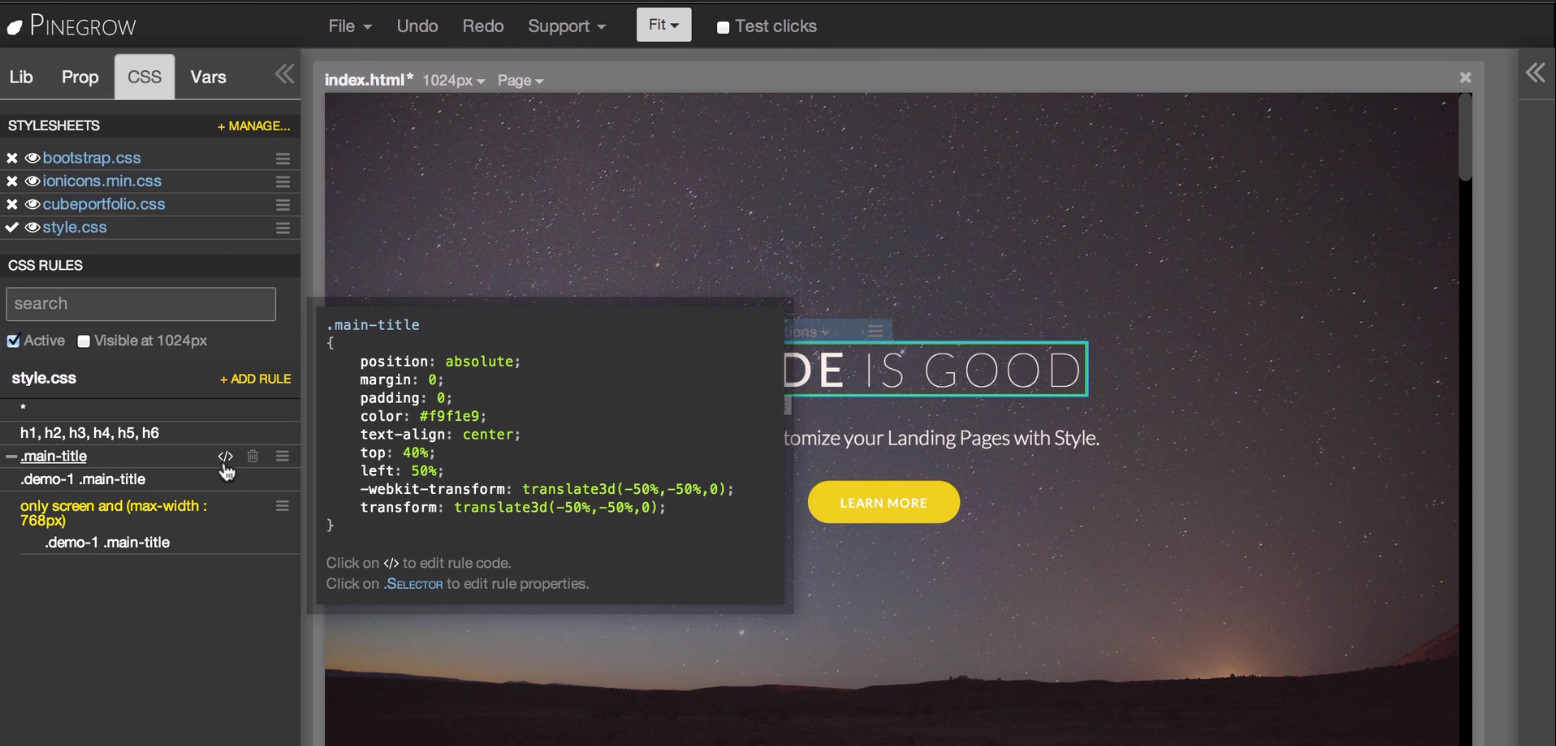Click the edit code icon for .main-title

(225, 456)
